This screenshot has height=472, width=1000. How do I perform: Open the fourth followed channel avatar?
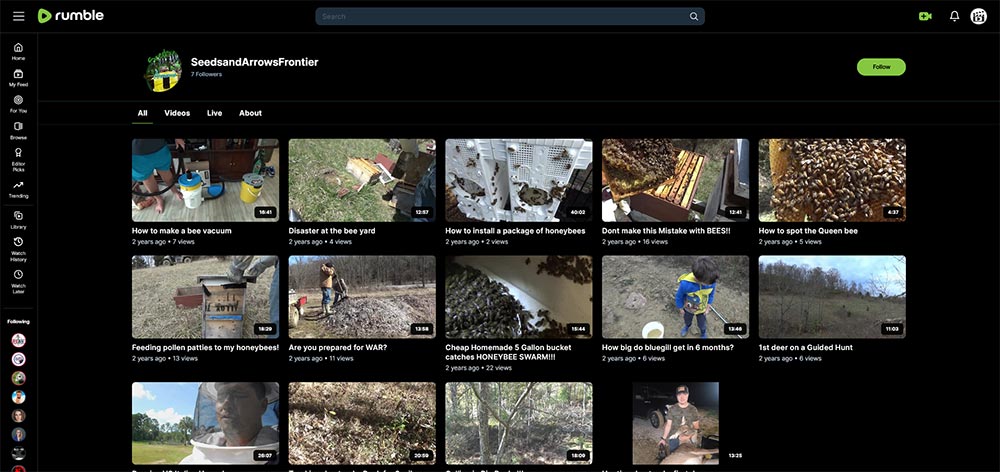18,397
